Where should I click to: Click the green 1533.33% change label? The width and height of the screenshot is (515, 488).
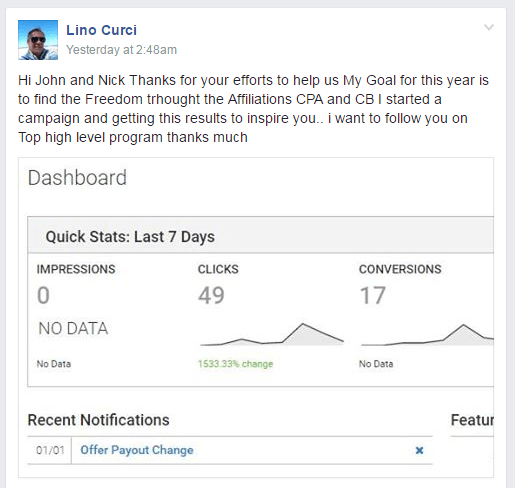click(x=235, y=364)
